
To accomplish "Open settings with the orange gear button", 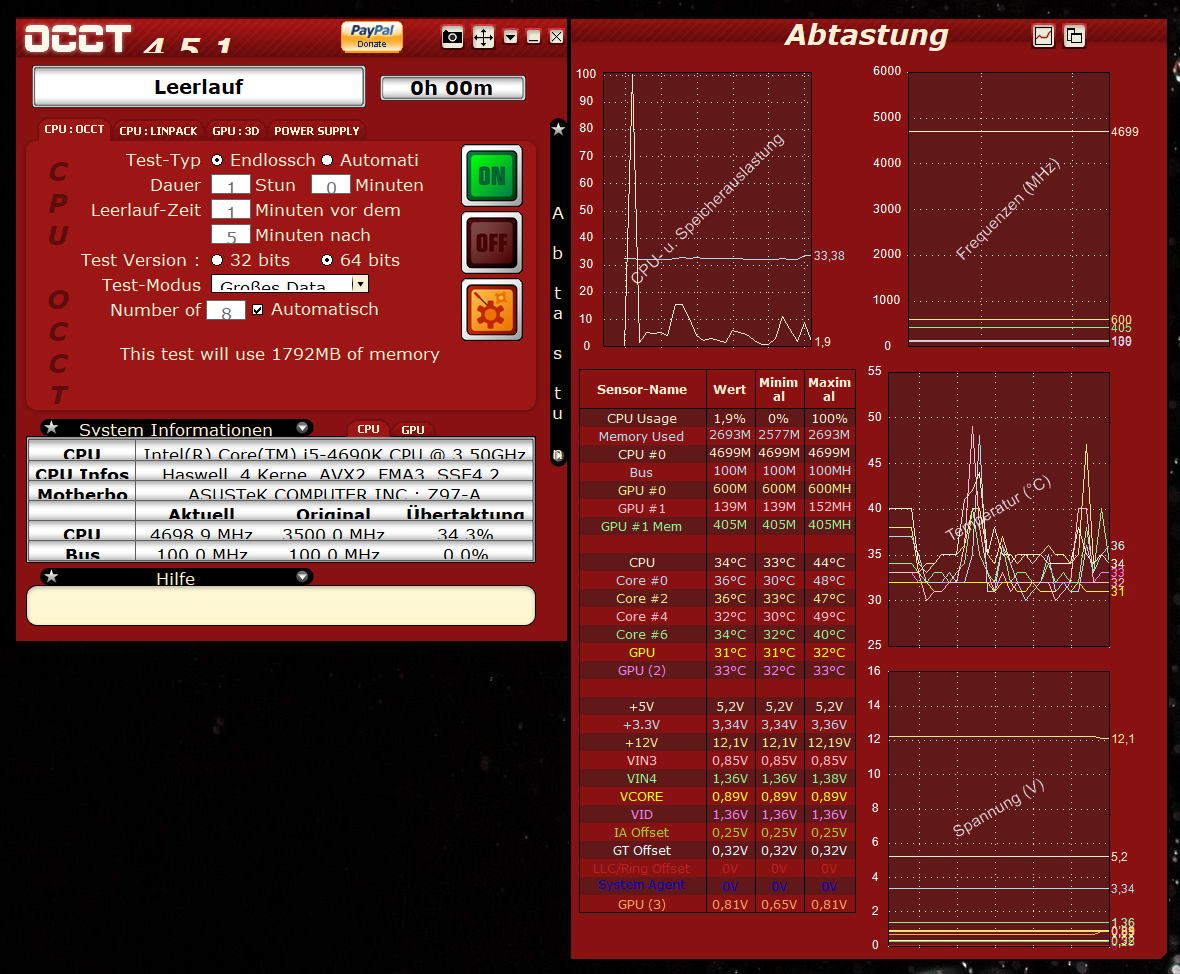I will coord(492,309).
